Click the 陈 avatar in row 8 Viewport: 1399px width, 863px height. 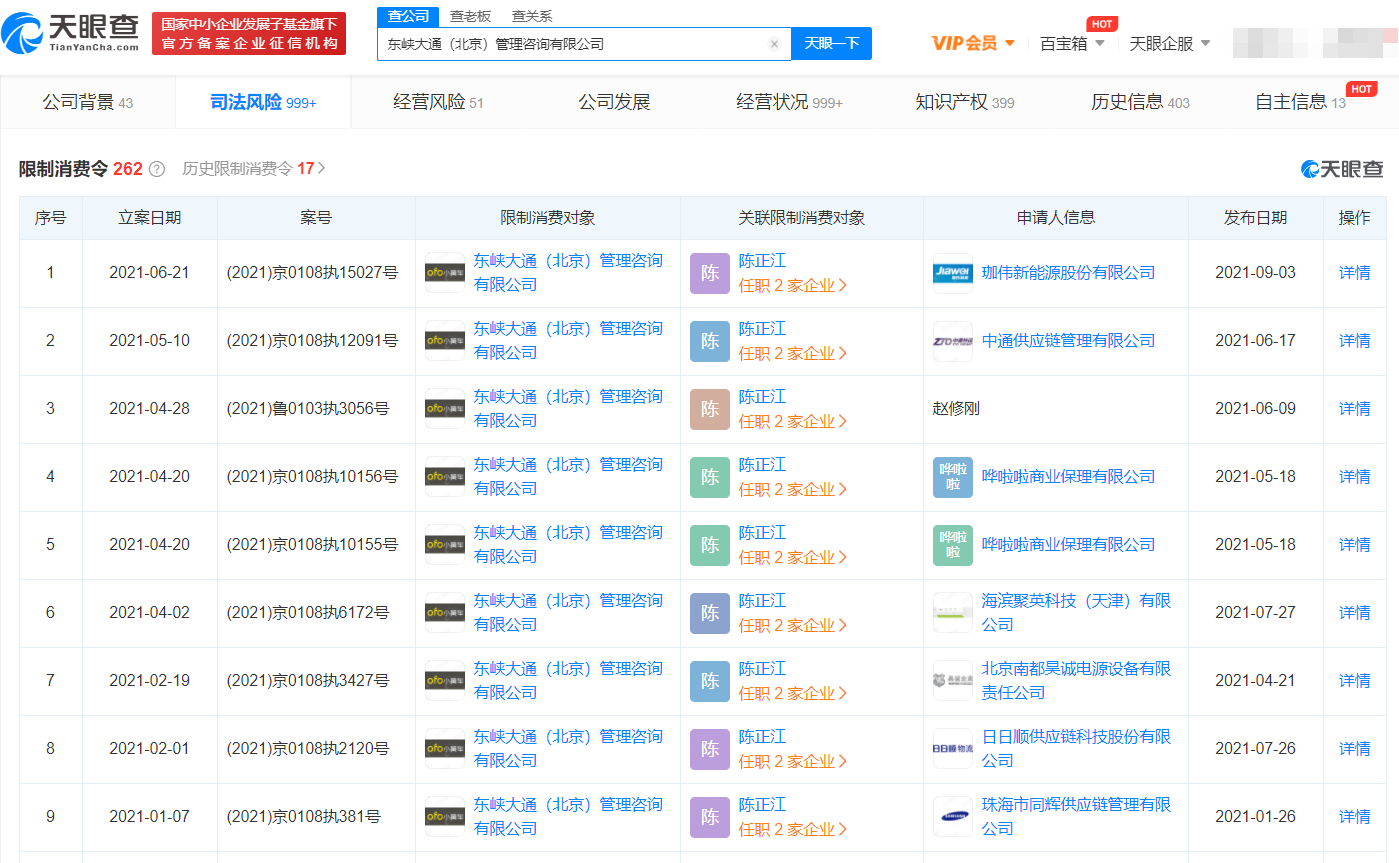point(710,749)
